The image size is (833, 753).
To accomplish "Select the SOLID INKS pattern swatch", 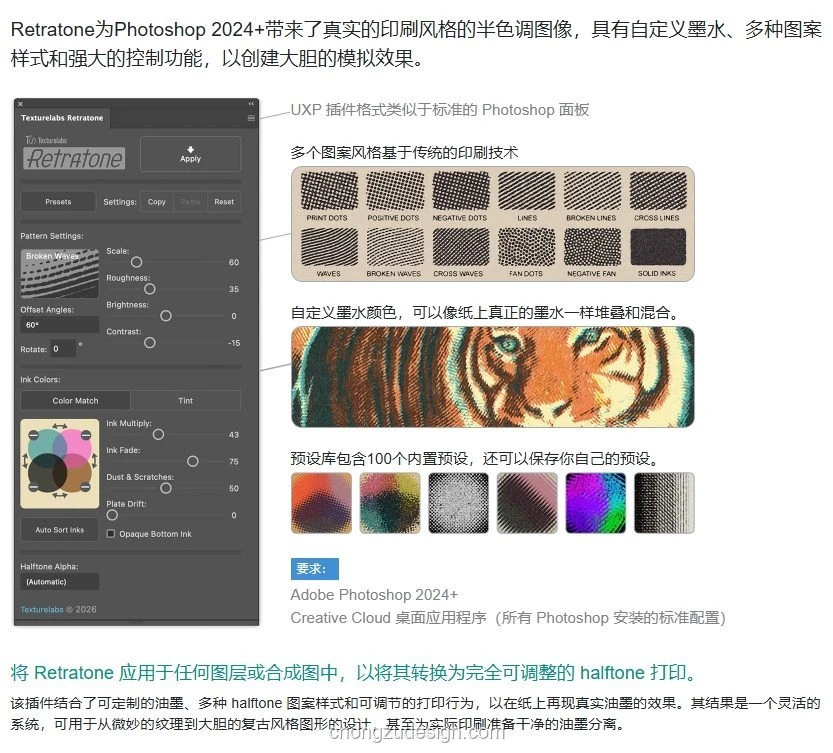I will (658, 247).
